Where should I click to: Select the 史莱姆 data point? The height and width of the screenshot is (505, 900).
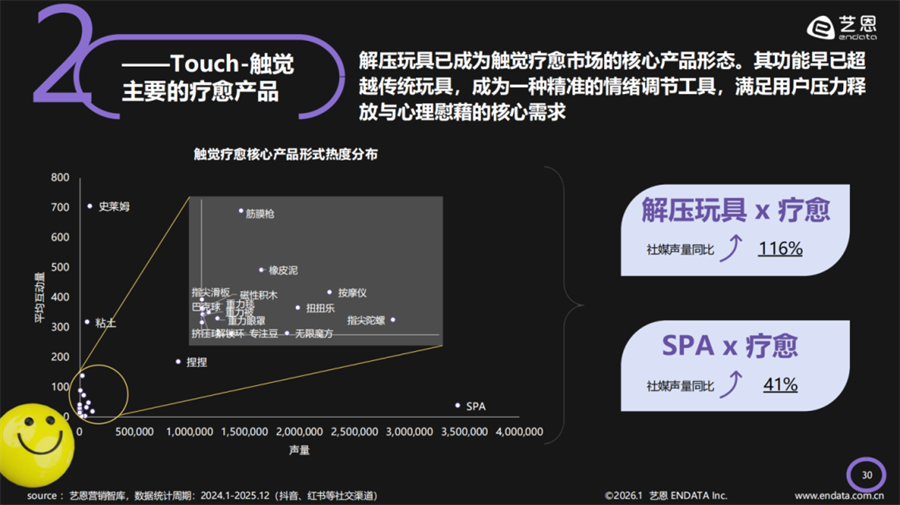point(90,206)
